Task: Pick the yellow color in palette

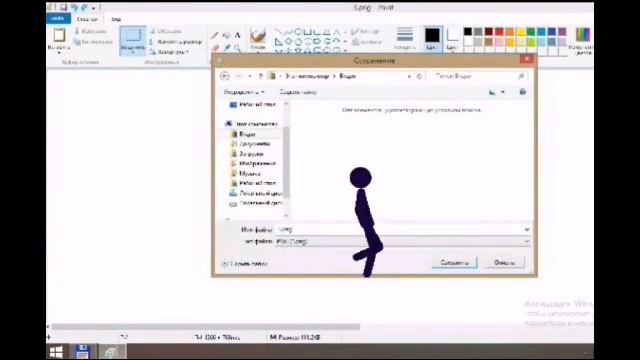Action: pyautogui.click(x=520, y=31)
